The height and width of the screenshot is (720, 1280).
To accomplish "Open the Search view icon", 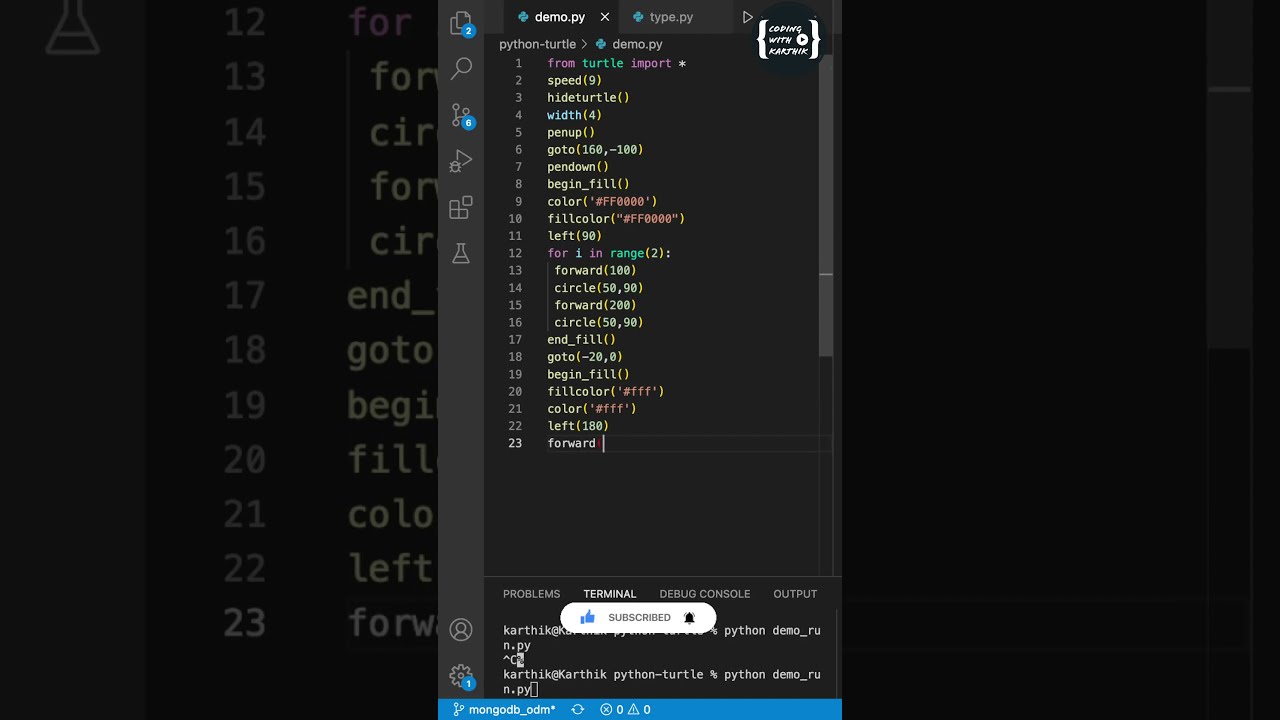I will tap(461, 68).
